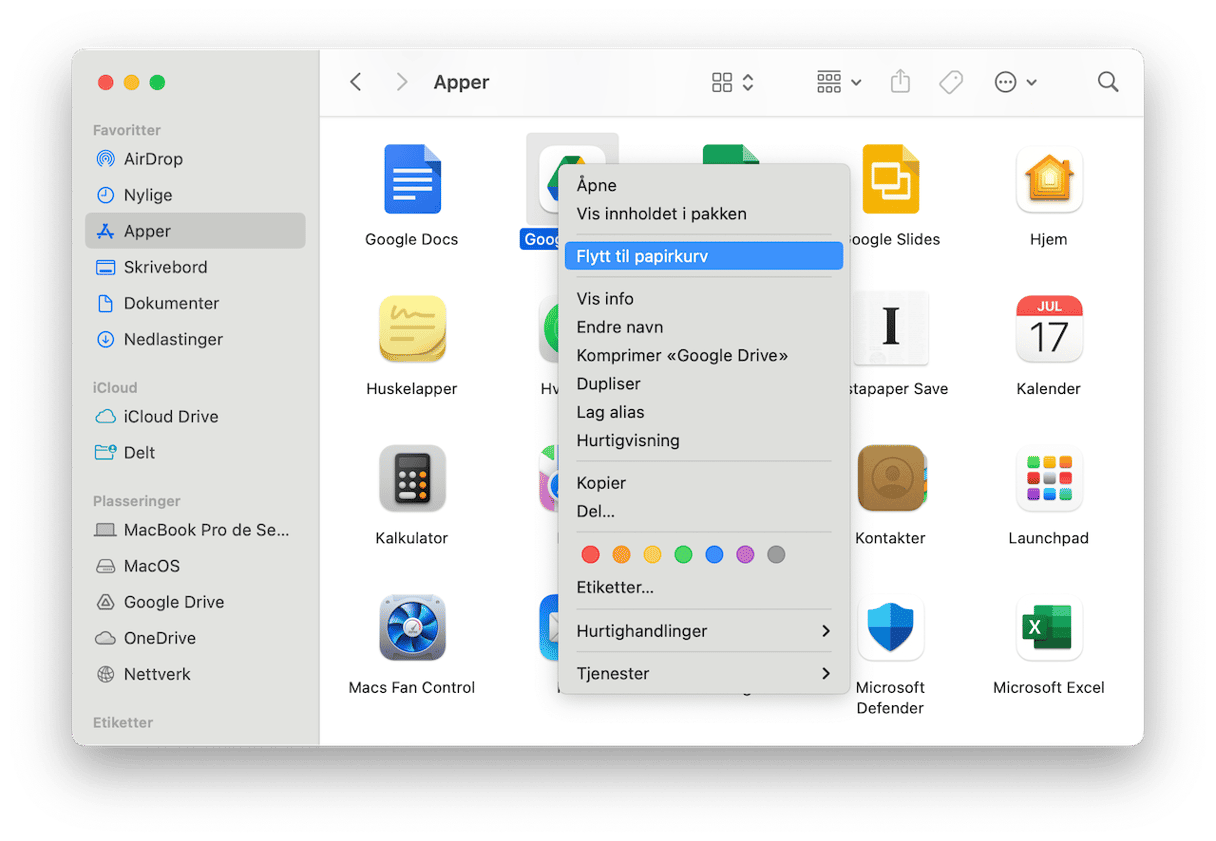Open AirDrop in the sidebar
This screenshot has width=1216, height=841.
195,159
